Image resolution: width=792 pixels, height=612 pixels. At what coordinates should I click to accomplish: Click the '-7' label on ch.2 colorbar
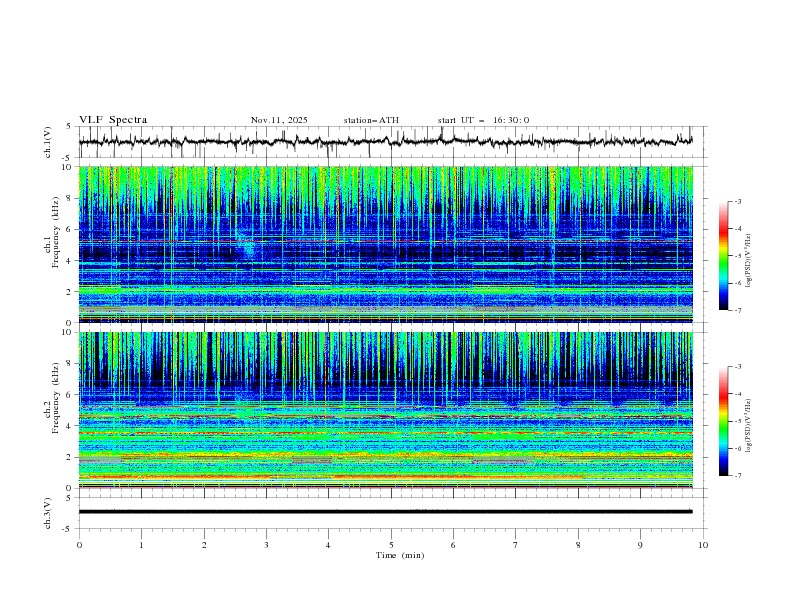click(x=737, y=476)
